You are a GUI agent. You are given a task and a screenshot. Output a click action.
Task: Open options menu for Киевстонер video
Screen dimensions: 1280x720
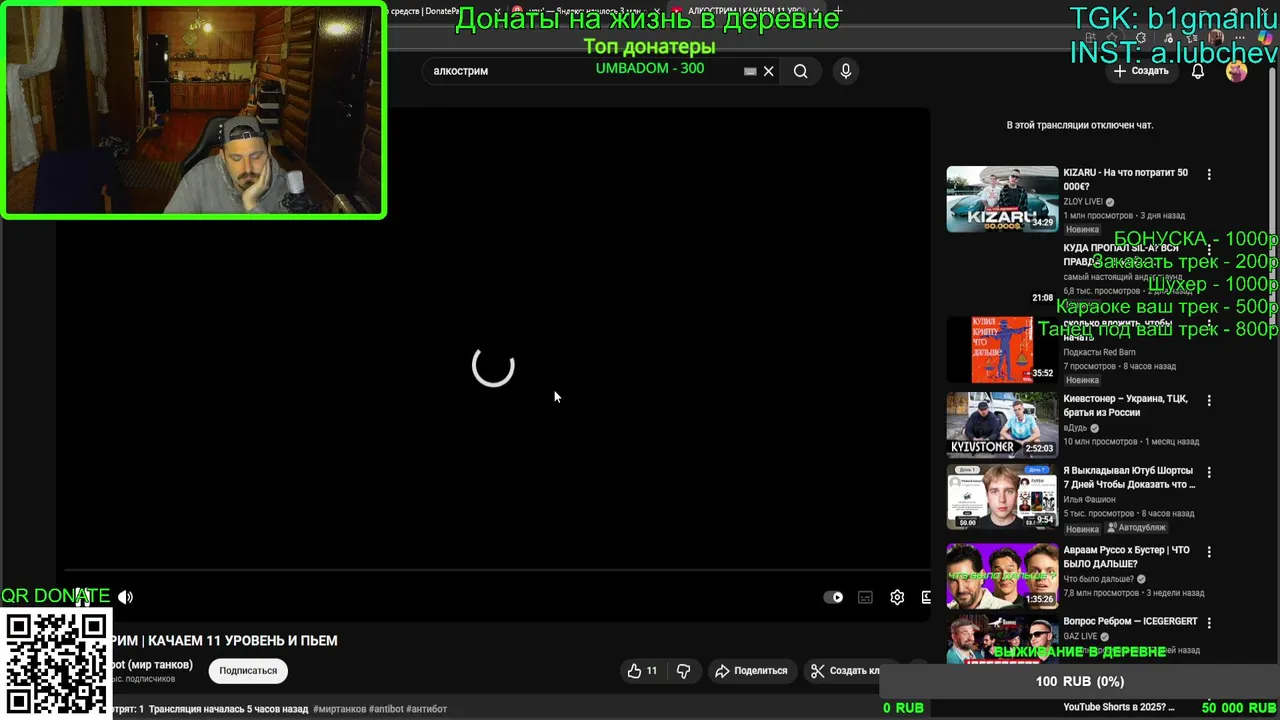tap(1209, 400)
